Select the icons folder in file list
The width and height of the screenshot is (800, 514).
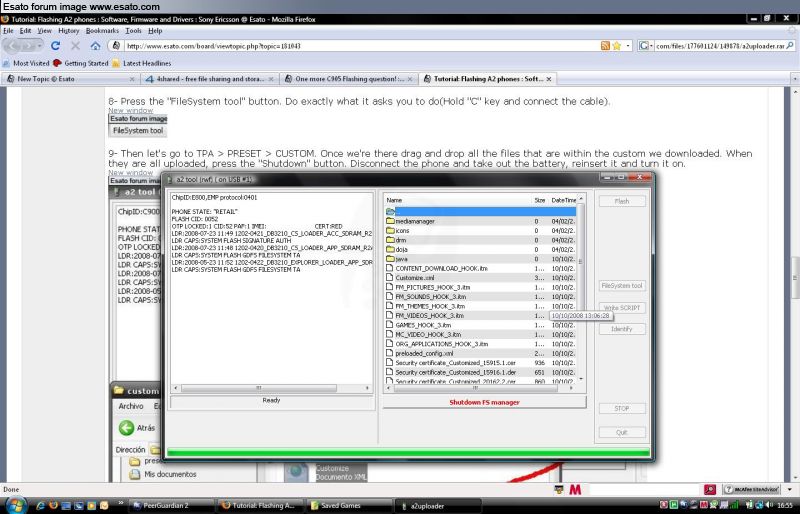tap(480, 231)
